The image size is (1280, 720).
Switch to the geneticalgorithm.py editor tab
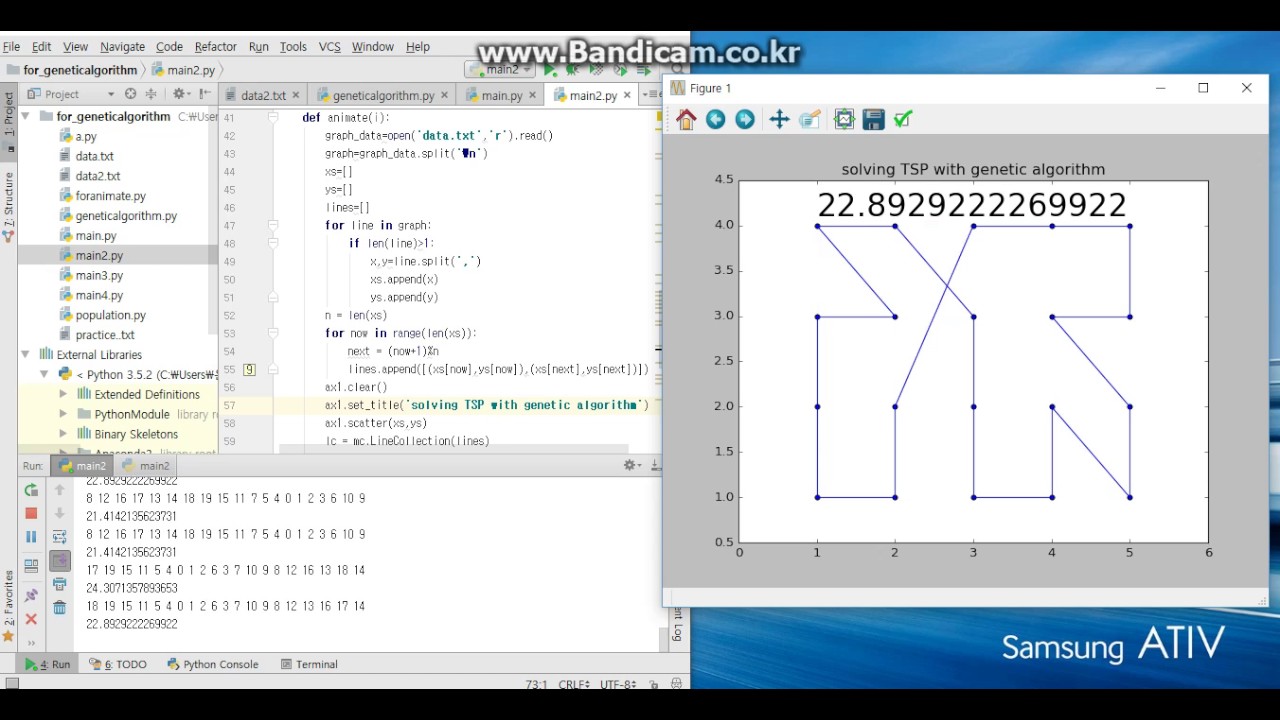pos(382,96)
